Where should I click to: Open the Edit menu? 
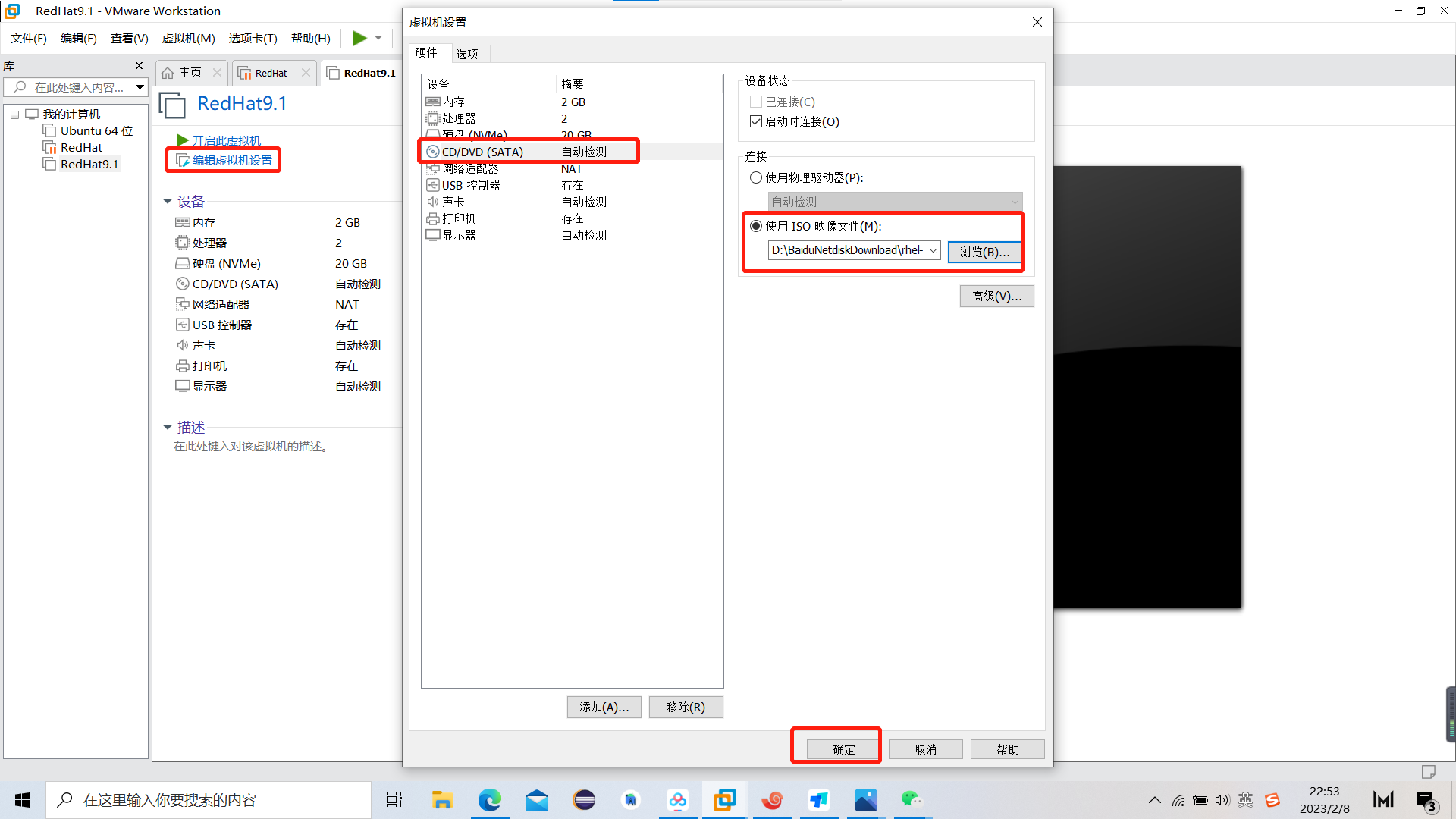point(79,38)
